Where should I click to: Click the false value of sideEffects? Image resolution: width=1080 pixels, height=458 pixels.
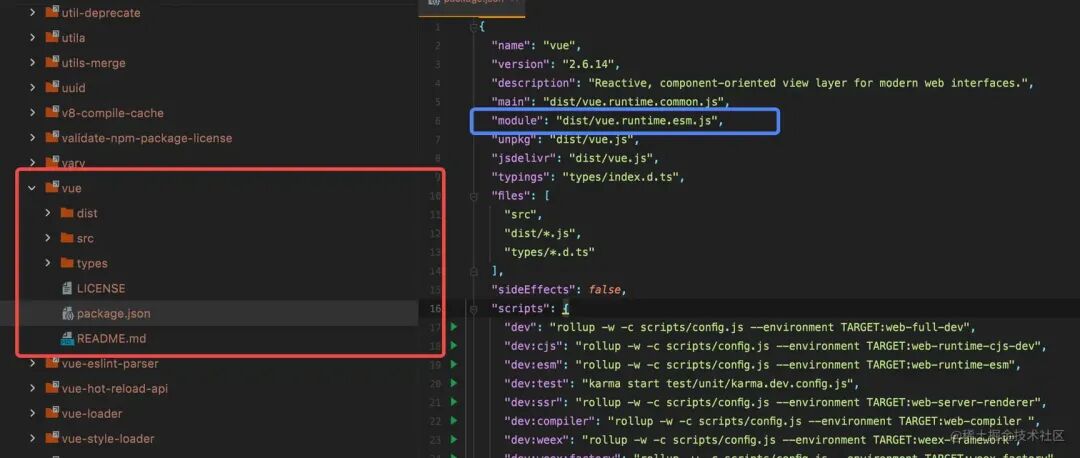click(604, 290)
